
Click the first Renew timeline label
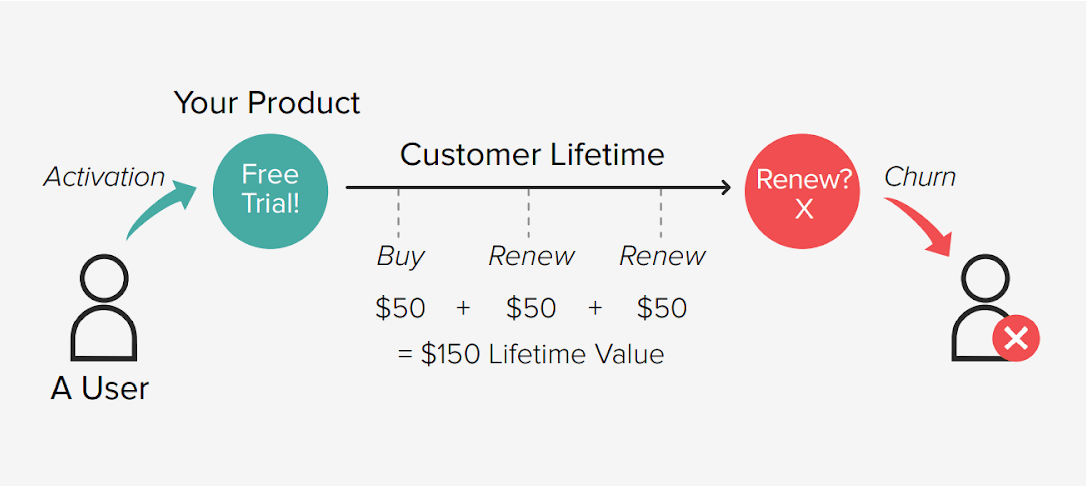click(531, 256)
